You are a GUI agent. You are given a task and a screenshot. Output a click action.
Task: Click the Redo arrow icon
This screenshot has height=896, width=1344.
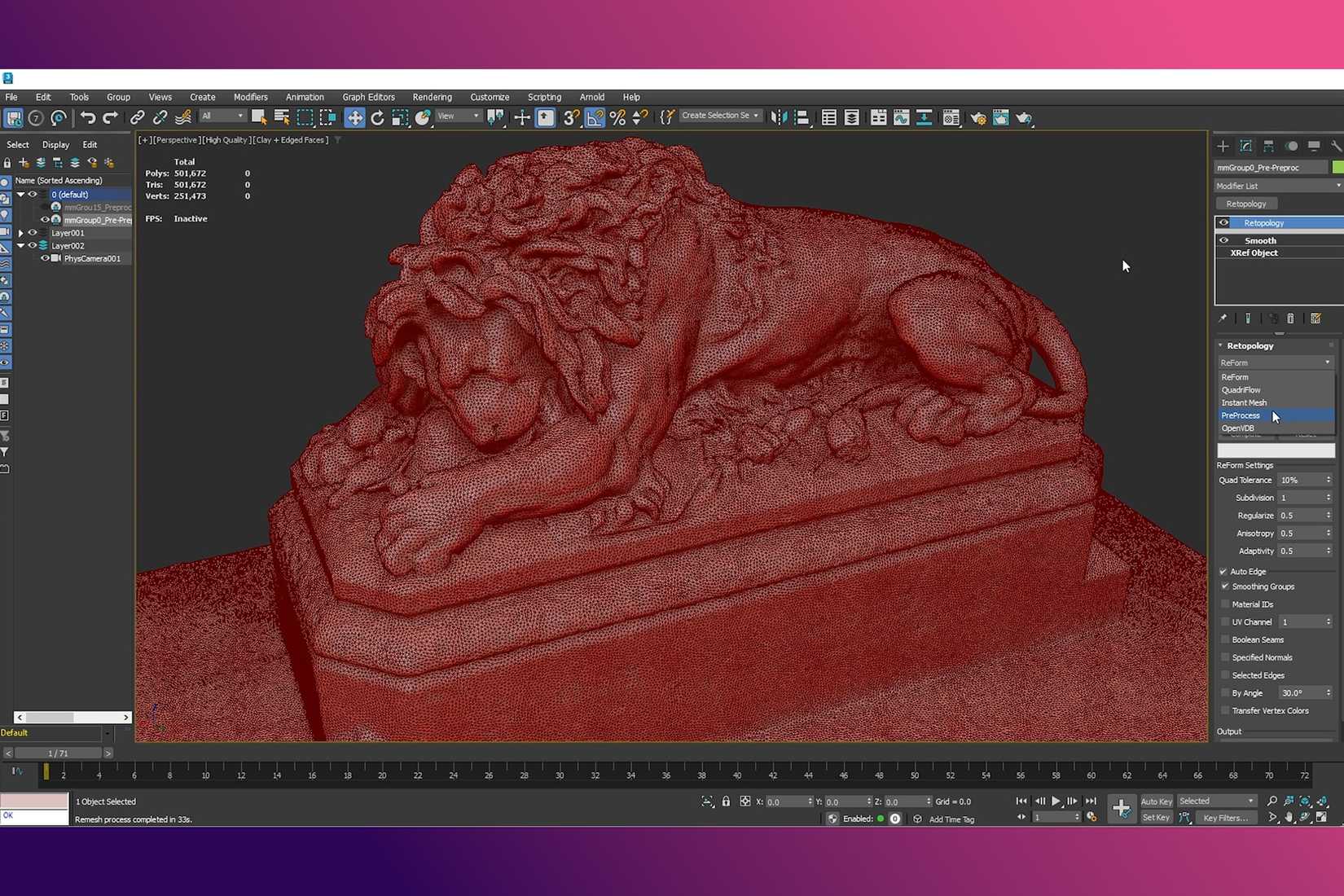(x=110, y=118)
